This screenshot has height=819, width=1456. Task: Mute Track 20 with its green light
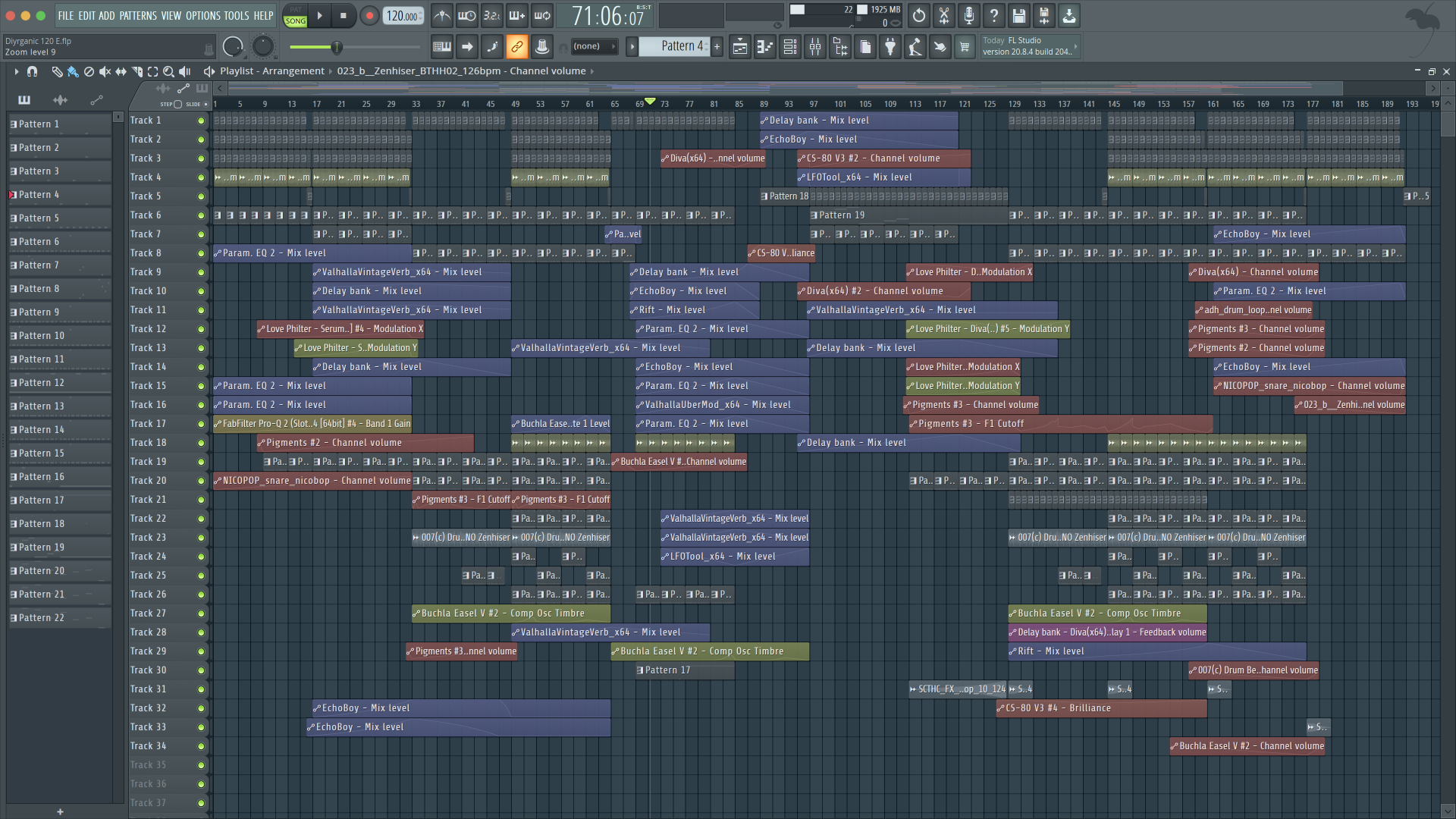pos(201,481)
